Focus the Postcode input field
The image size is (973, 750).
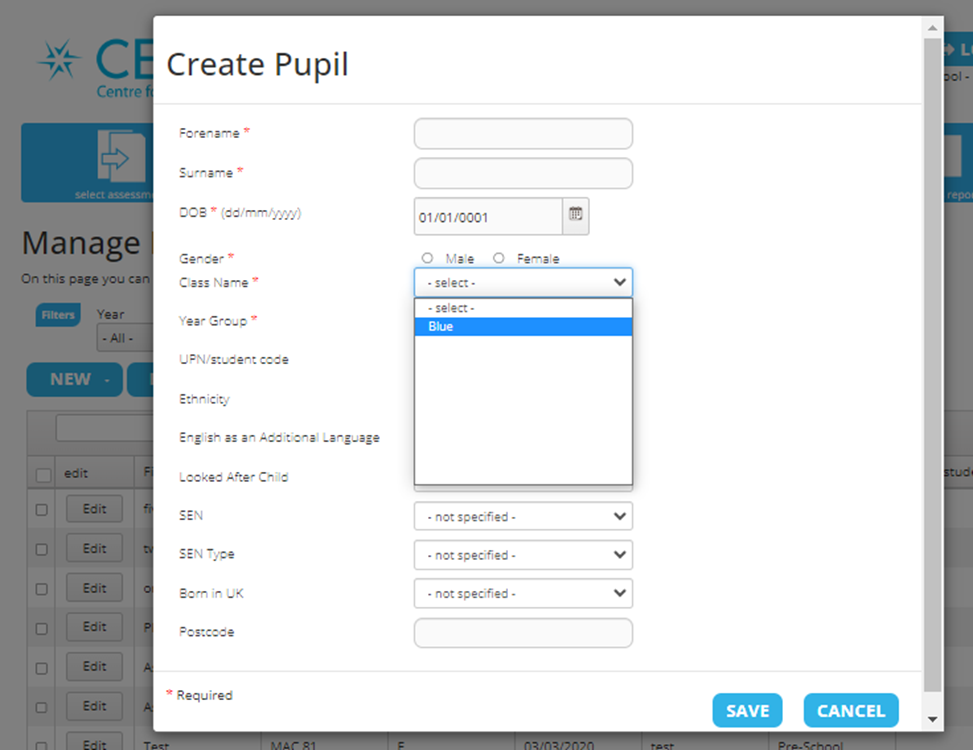pos(523,633)
